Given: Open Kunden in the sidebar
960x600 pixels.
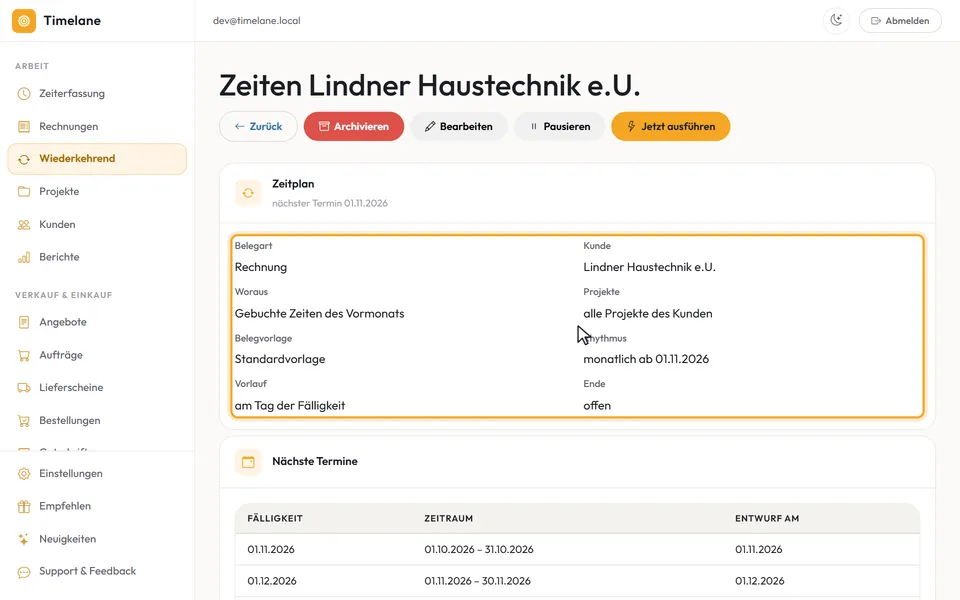Looking at the screenshot, I should coord(97,225).
